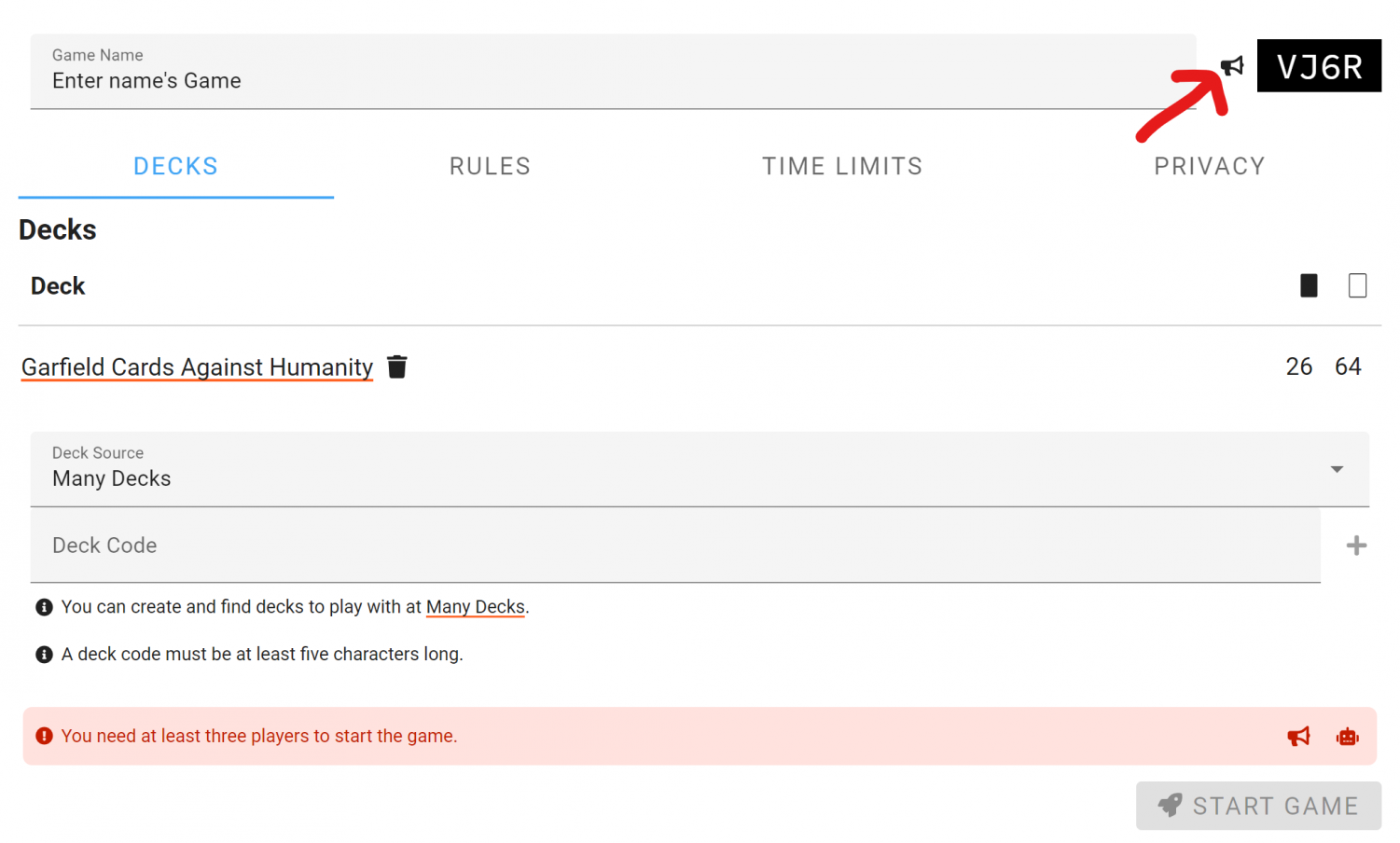Image resolution: width=1400 pixels, height=843 pixels.
Task: Open the Privacy tab
Action: tap(1209, 167)
